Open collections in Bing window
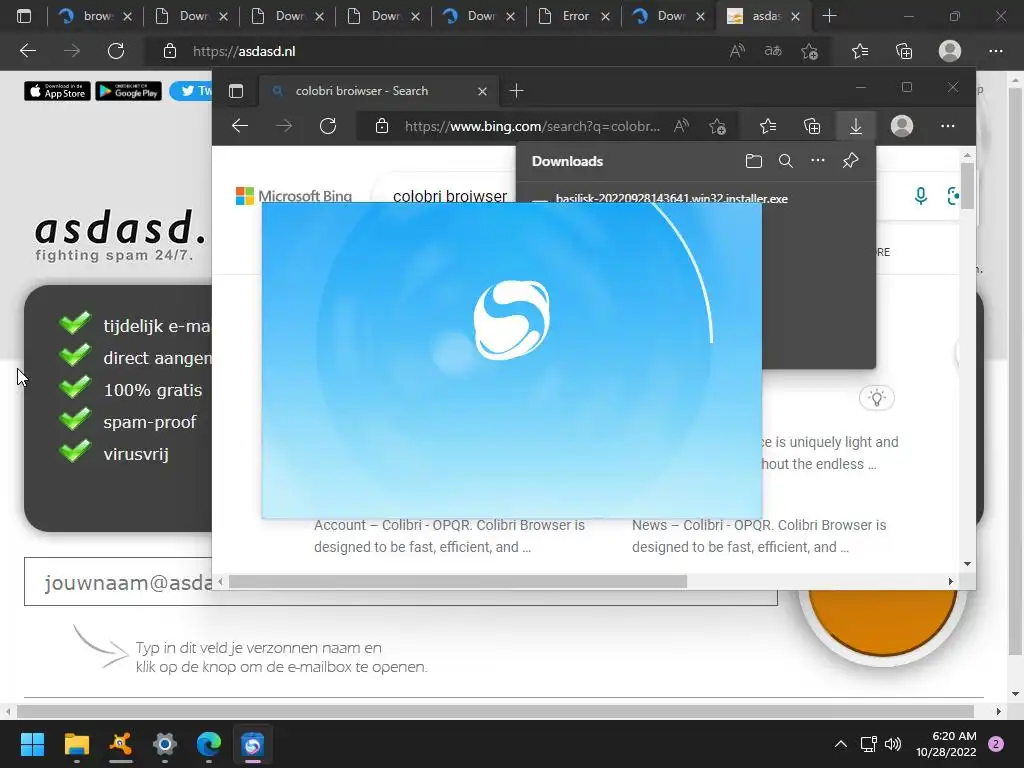Image resolution: width=1024 pixels, height=768 pixels. 812,126
